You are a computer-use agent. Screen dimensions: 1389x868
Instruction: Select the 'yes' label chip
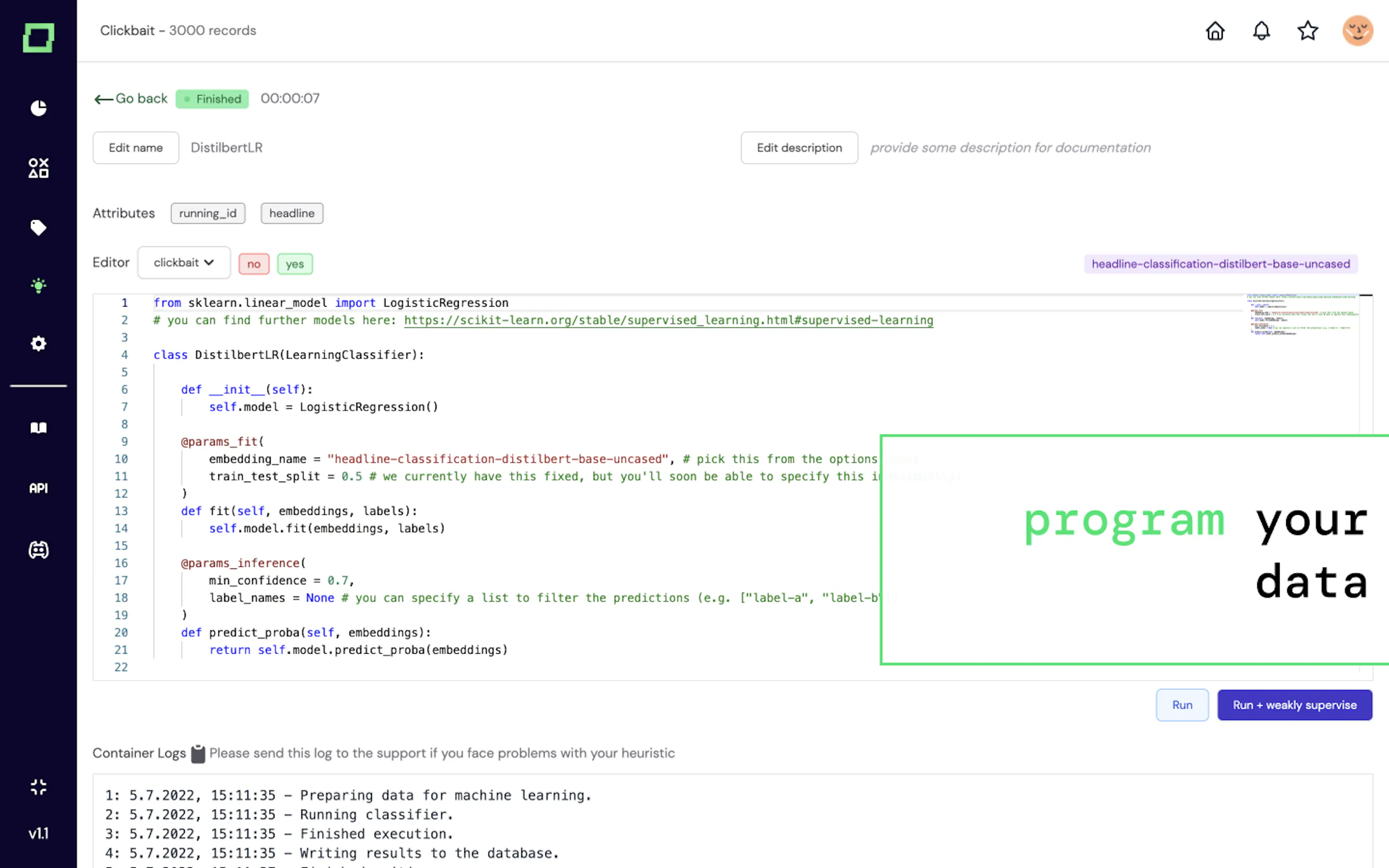tap(295, 264)
